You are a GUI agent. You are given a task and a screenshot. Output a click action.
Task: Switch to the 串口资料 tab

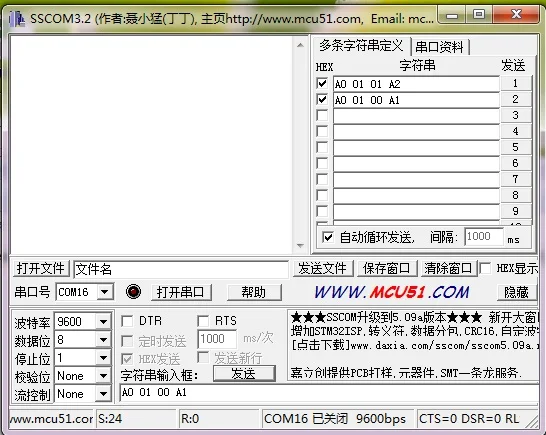440,47
